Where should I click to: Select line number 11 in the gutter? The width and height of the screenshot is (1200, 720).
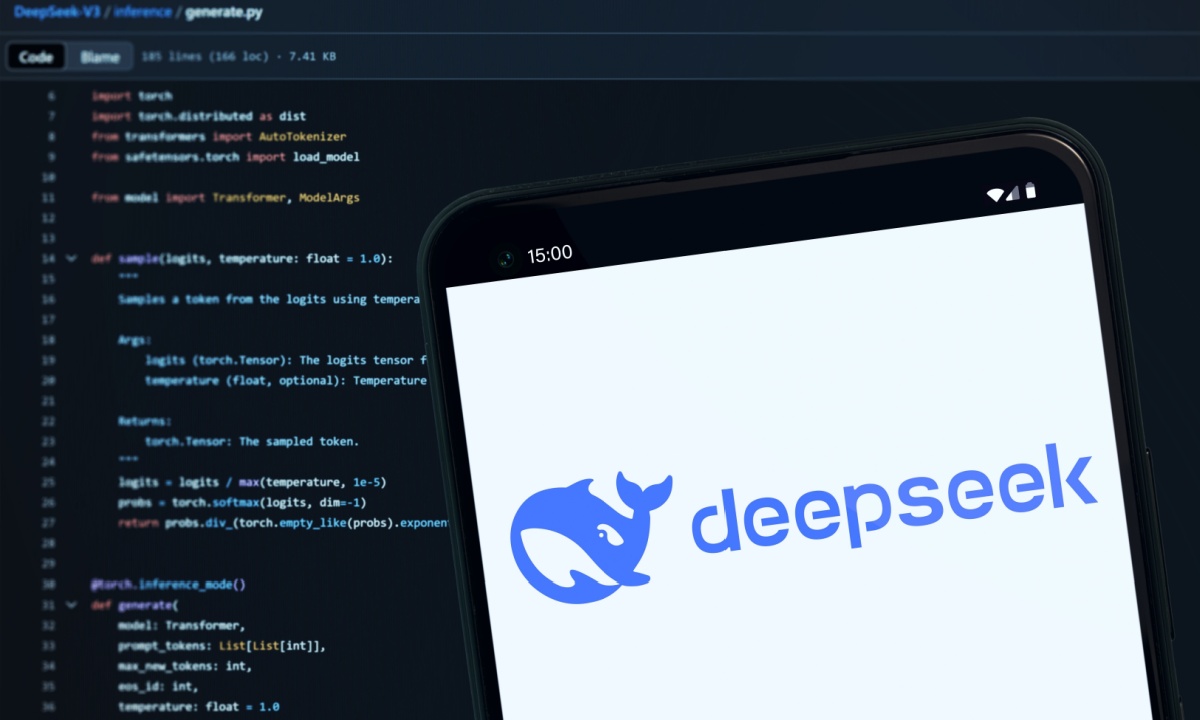[x=49, y=198]
